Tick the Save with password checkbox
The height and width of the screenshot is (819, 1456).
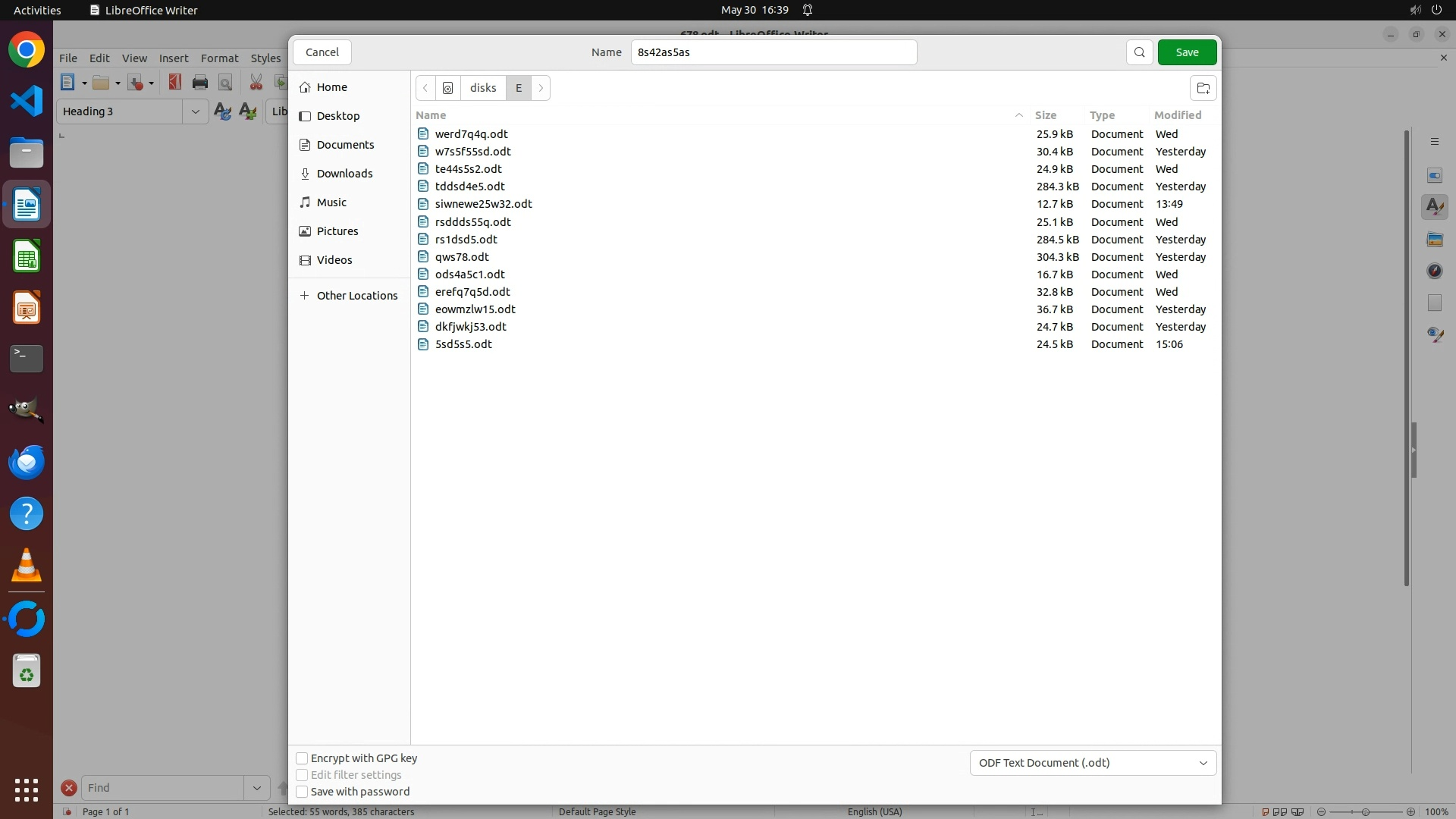pos(302,792)
